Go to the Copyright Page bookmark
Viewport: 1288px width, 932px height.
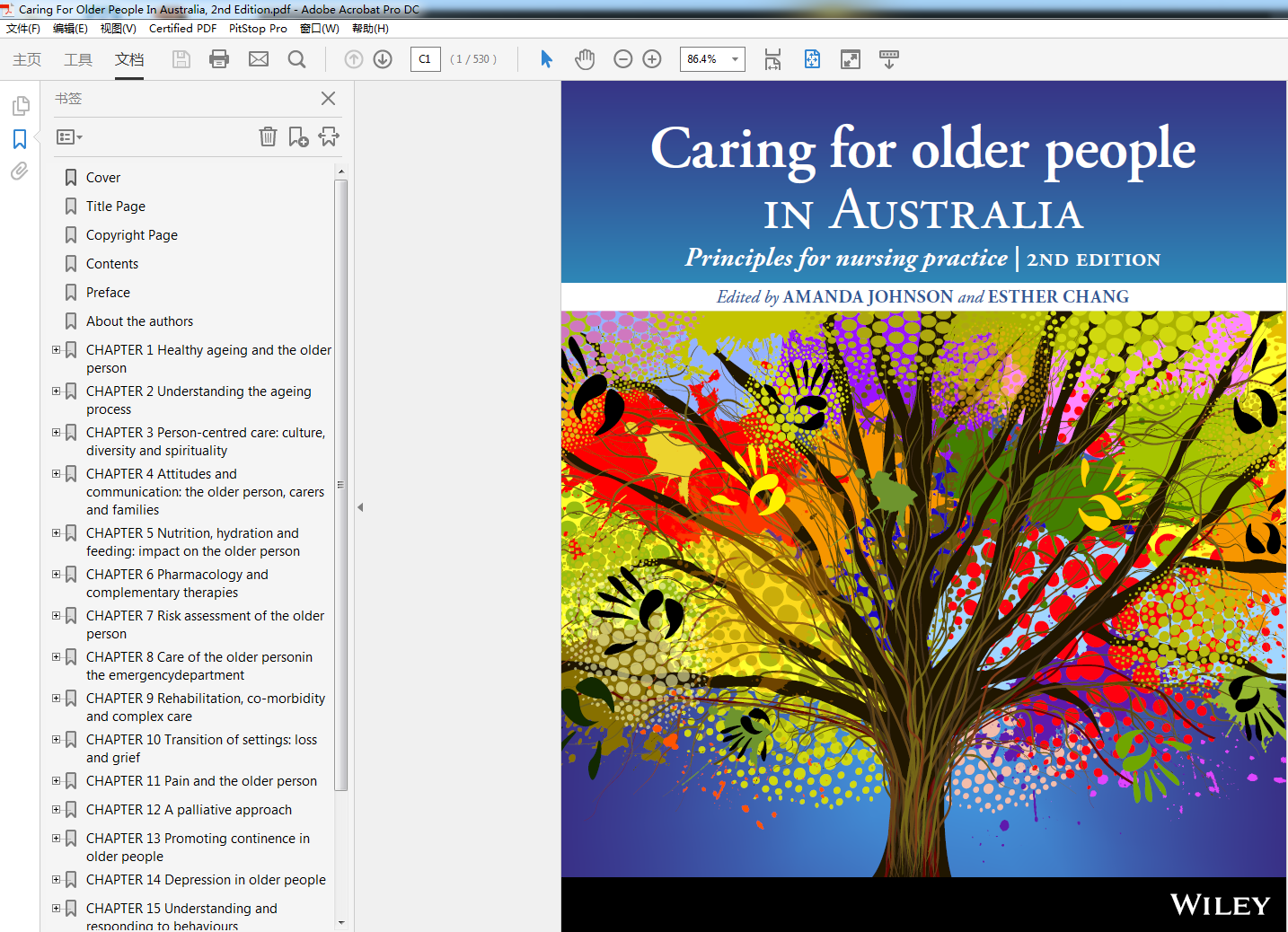pyautogui.click(x=132, y=235)
